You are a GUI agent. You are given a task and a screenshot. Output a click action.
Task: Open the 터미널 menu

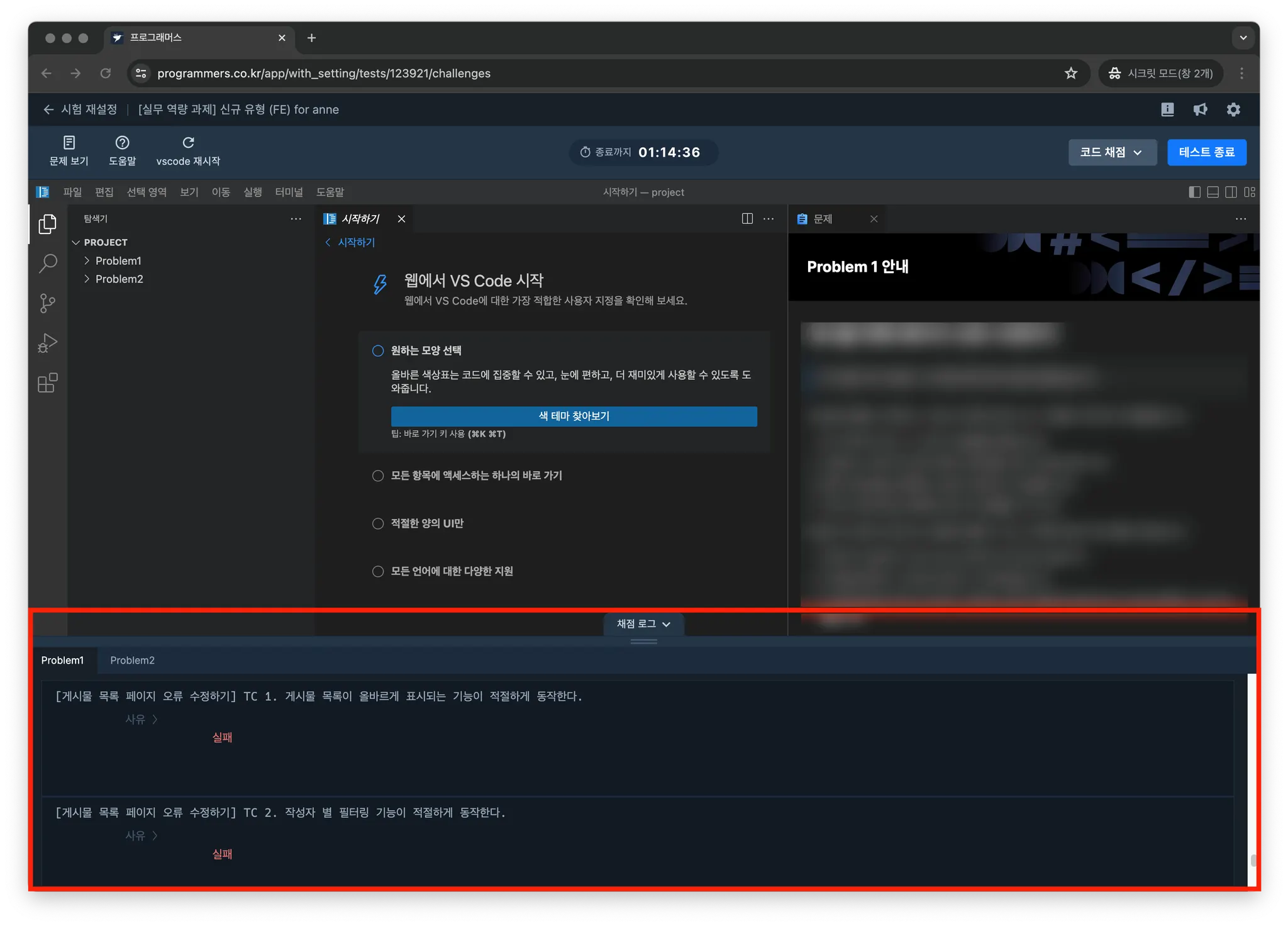tap(289, 192)
